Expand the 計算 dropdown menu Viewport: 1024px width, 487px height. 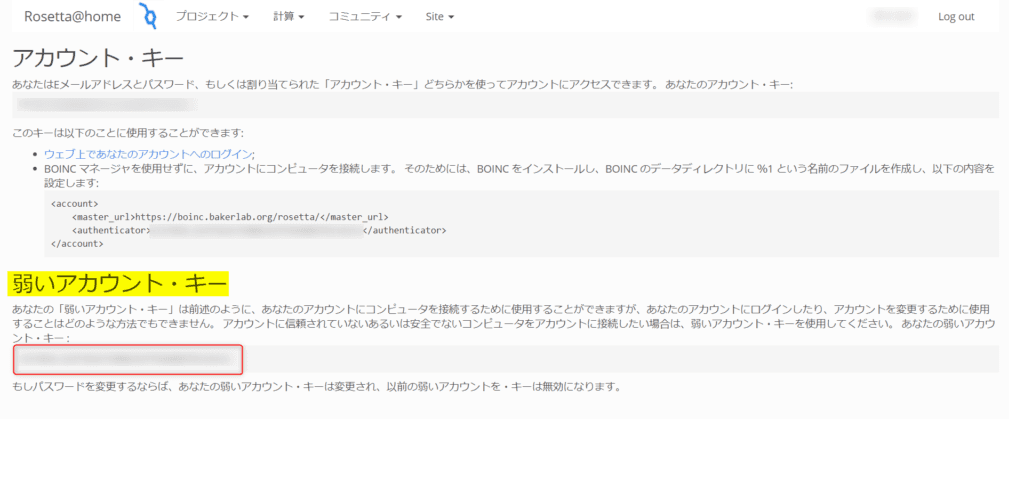288,17
